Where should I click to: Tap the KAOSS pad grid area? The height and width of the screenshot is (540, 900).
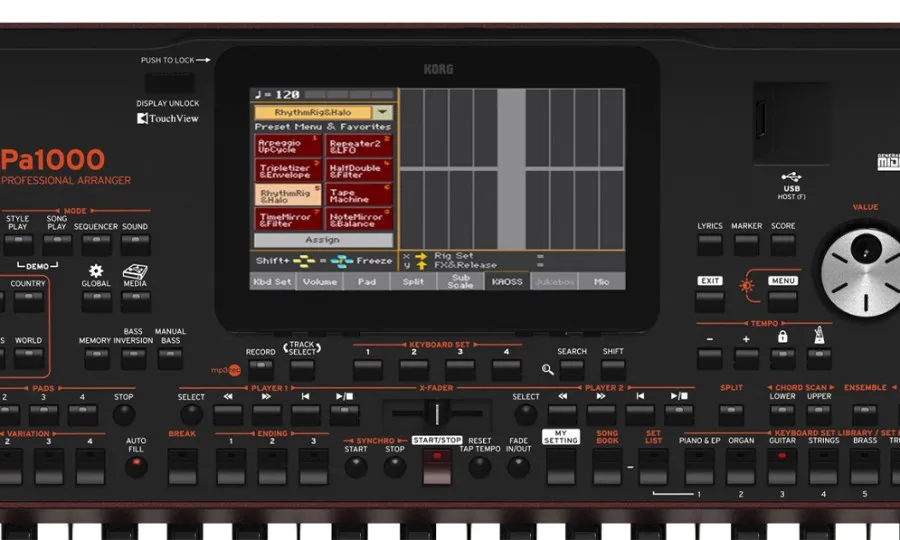(x=511, y=169)
